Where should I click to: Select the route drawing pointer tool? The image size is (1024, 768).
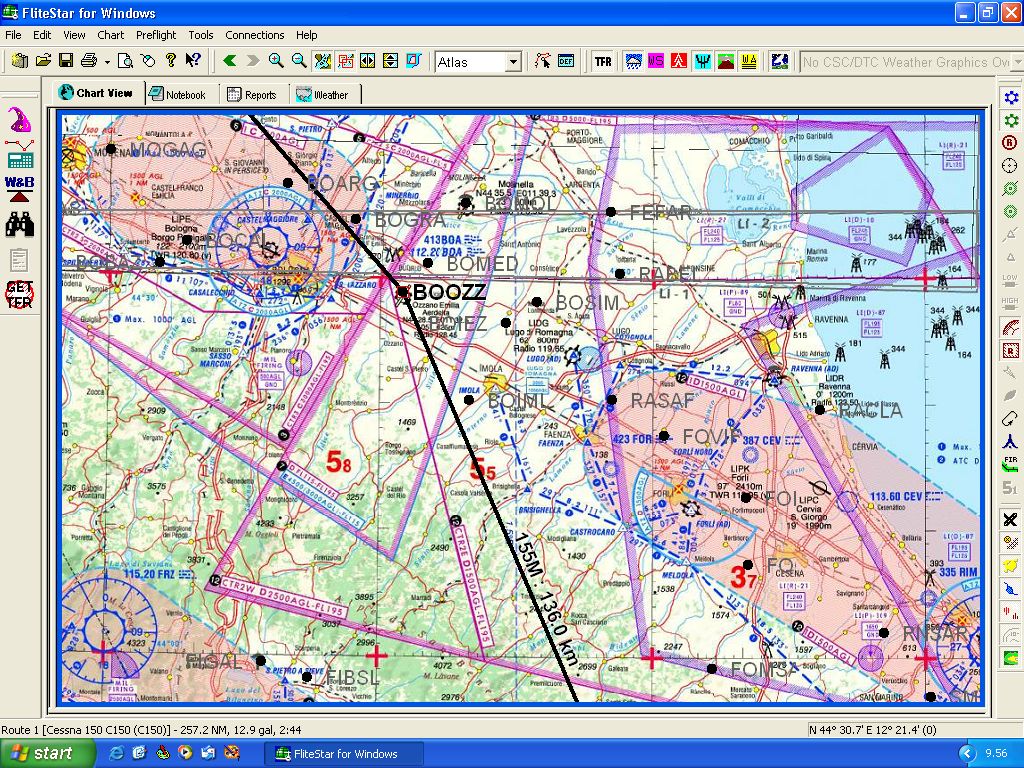542,61
